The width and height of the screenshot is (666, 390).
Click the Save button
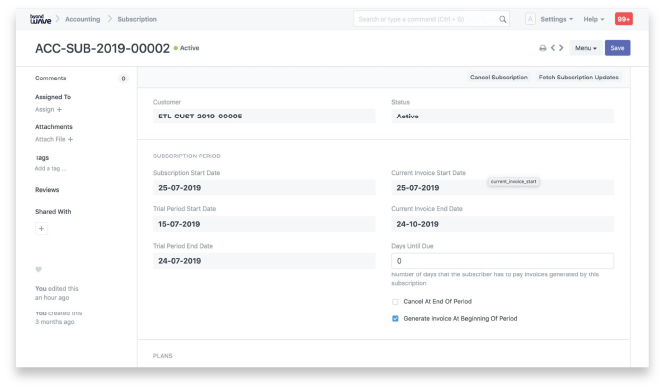coord(617,48)
